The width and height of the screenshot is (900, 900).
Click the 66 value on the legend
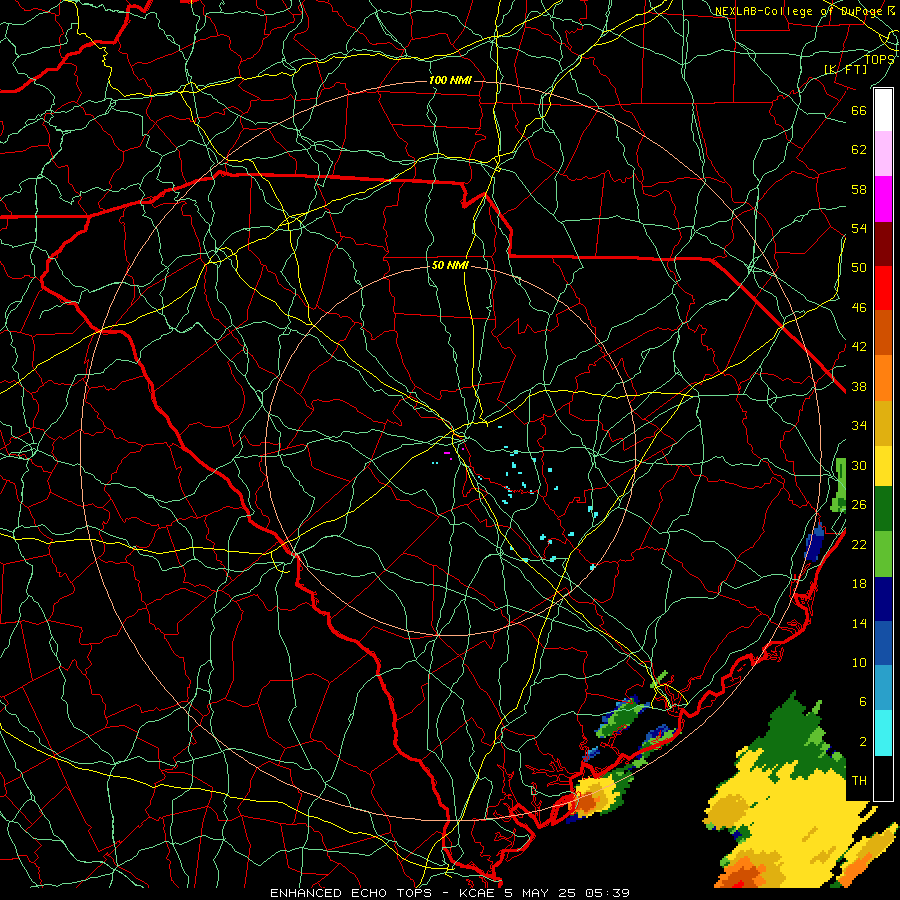click(x=859, y=111)
